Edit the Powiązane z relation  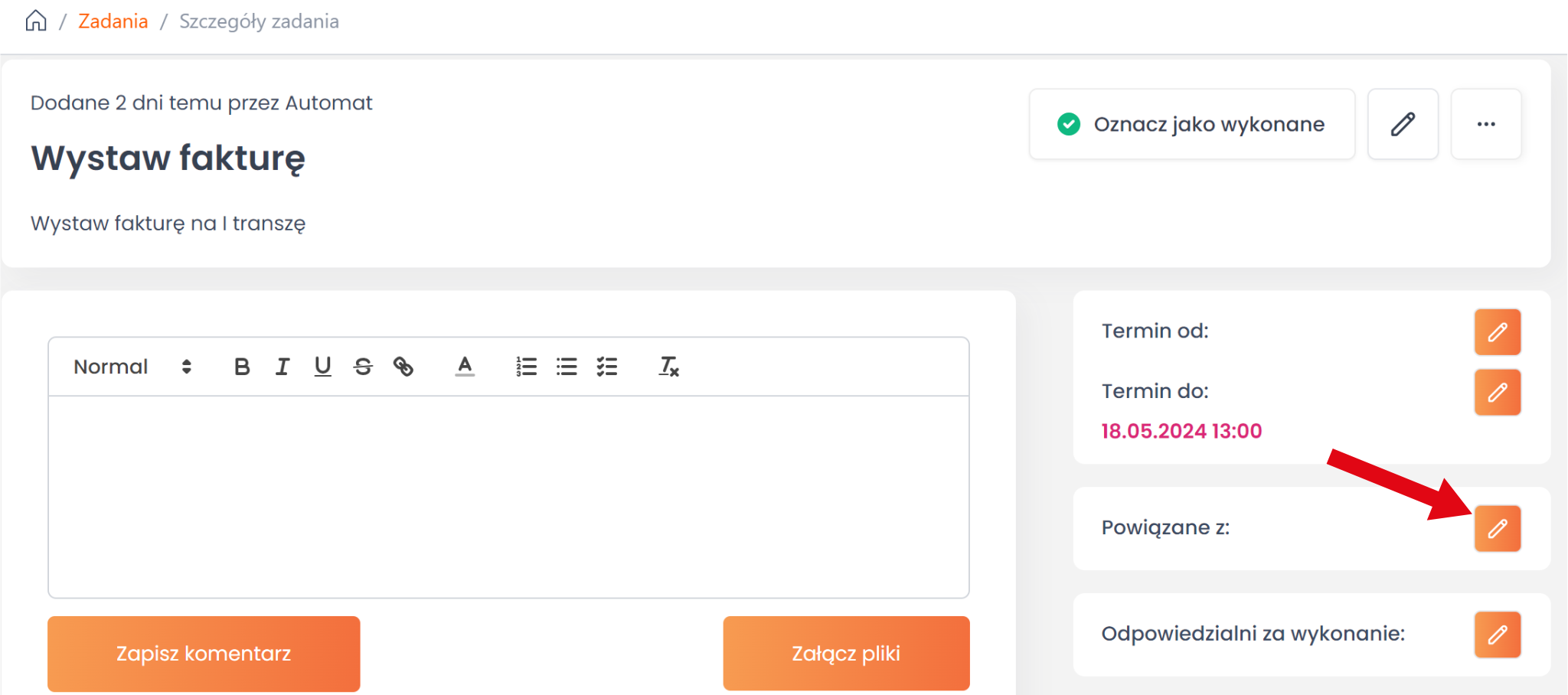pos(1497,528)
